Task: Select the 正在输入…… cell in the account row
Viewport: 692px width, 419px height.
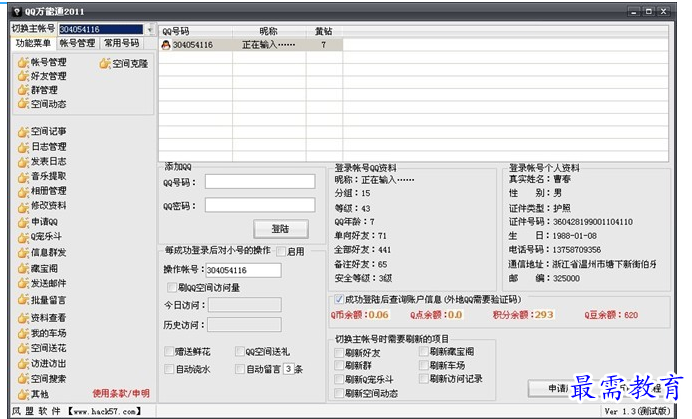Action: click(269, 45)
